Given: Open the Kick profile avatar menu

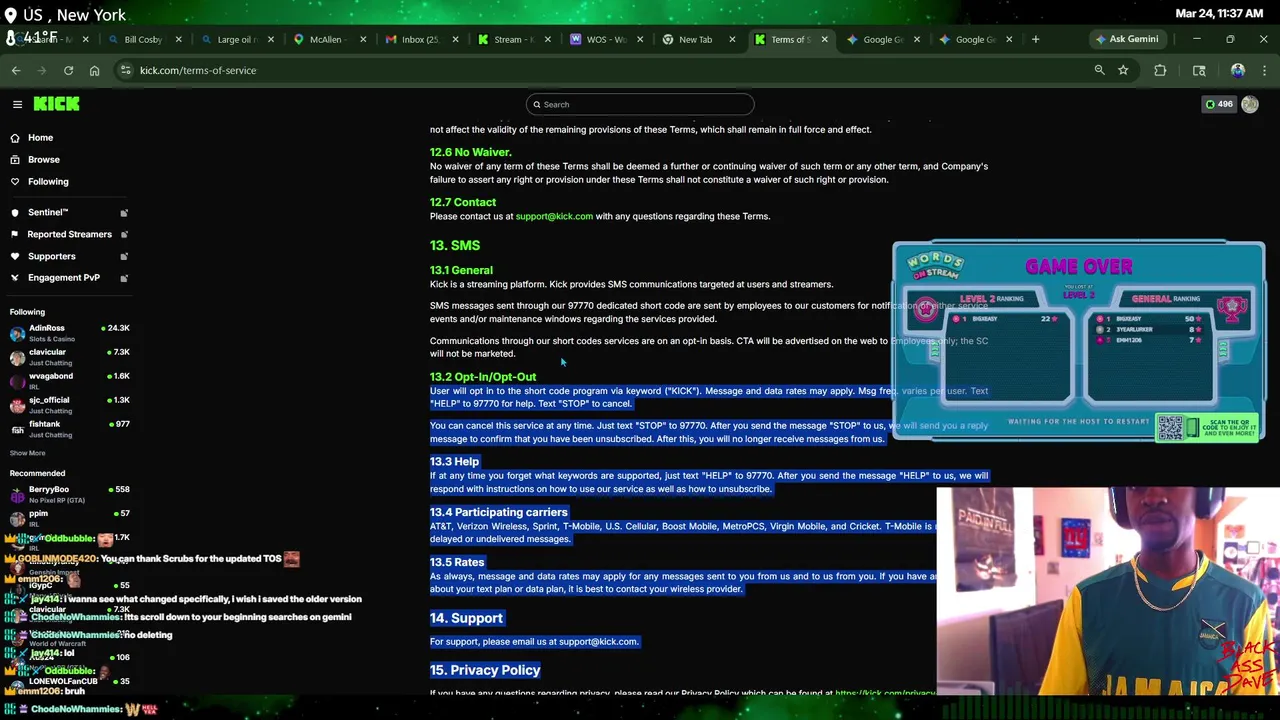Looking at the screenshot, I should 1250,104.
